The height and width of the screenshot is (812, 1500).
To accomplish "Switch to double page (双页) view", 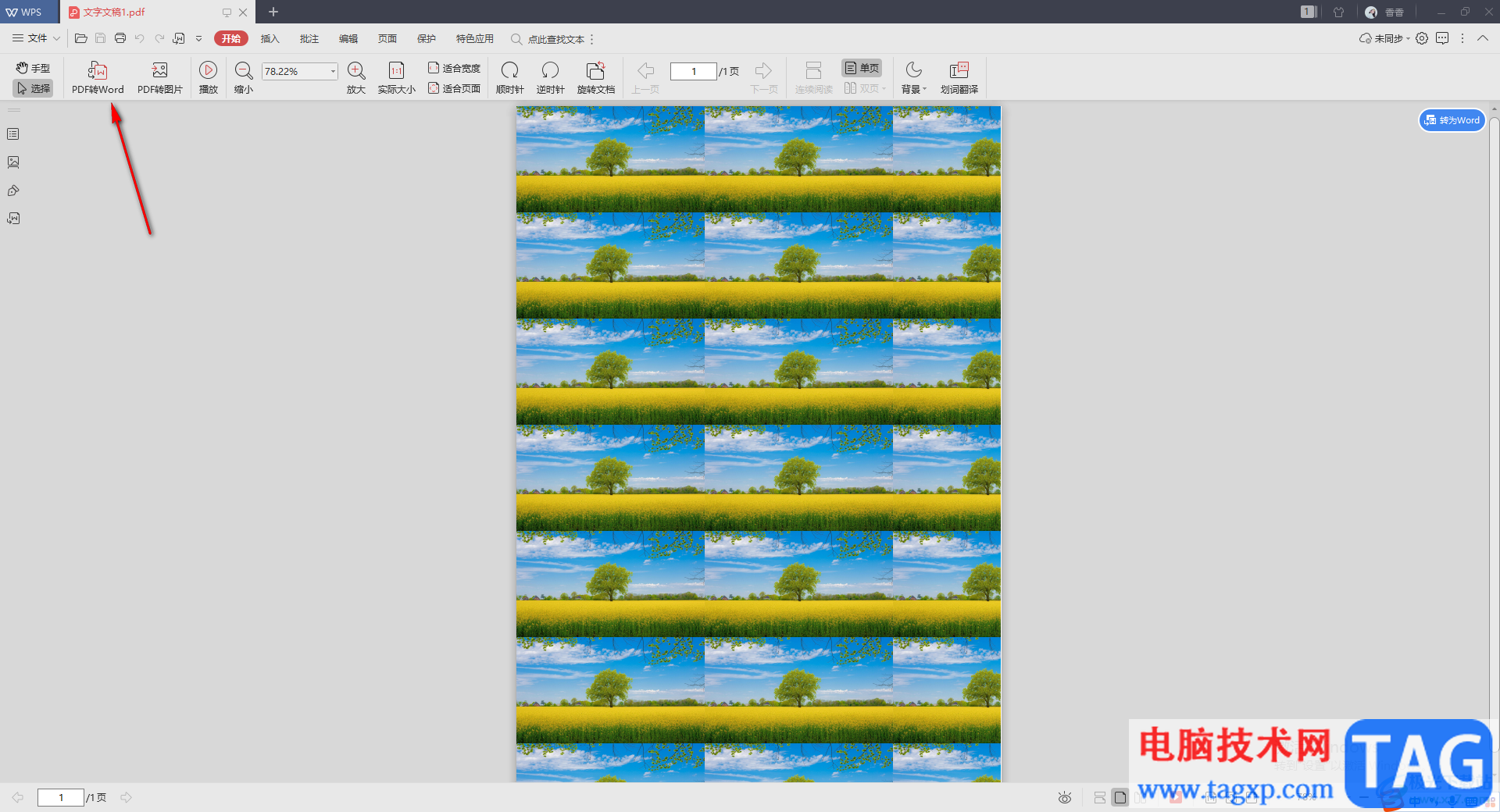I will 865,88.
